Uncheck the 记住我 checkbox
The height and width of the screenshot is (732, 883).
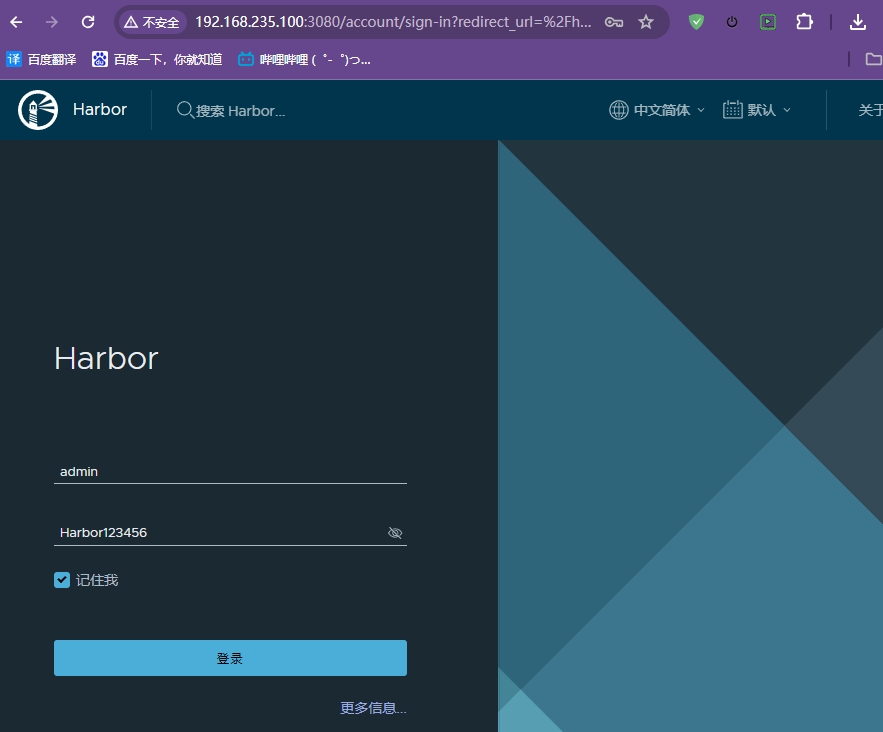tap(62, 580)
